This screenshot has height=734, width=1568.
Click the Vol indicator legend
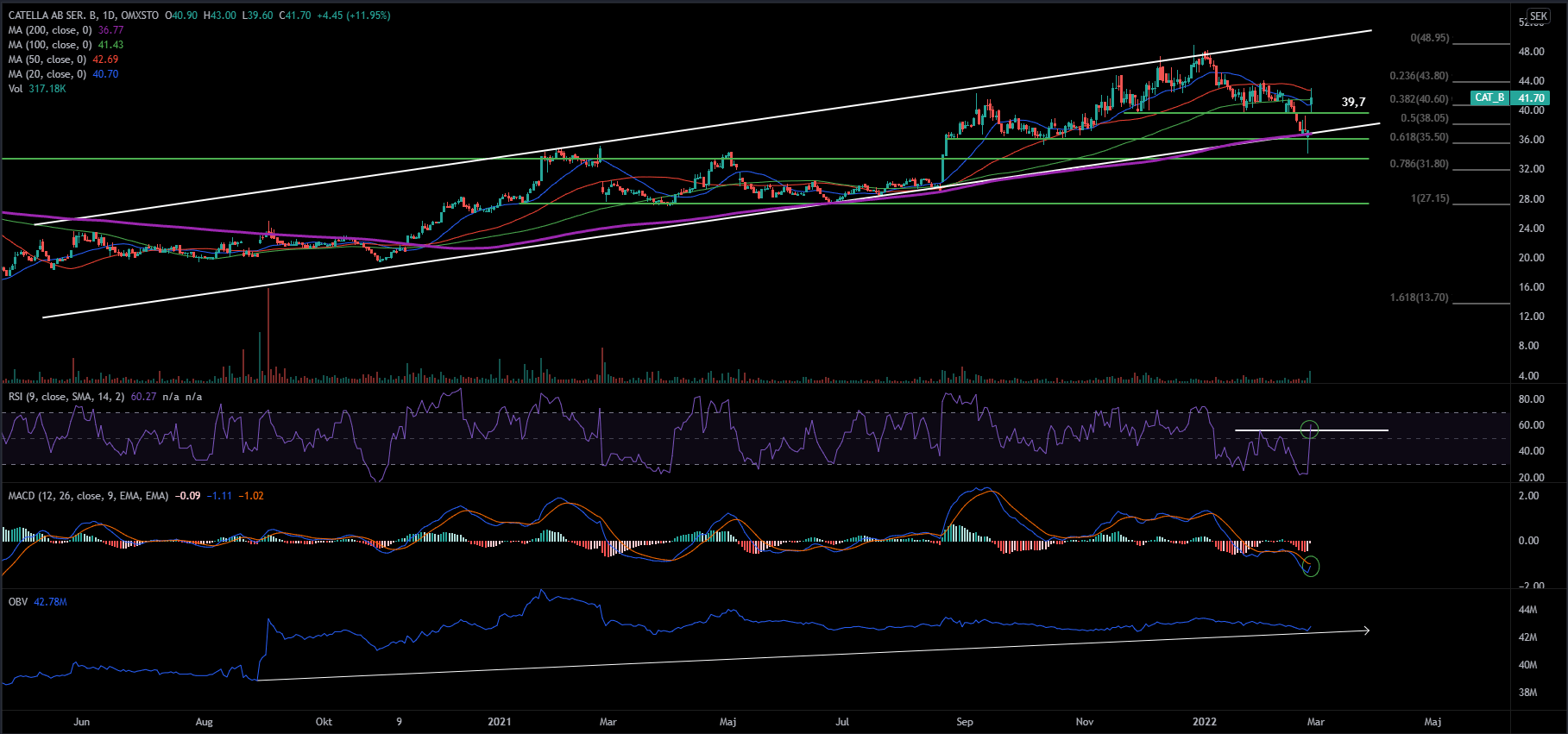click(x=16, y=89)
